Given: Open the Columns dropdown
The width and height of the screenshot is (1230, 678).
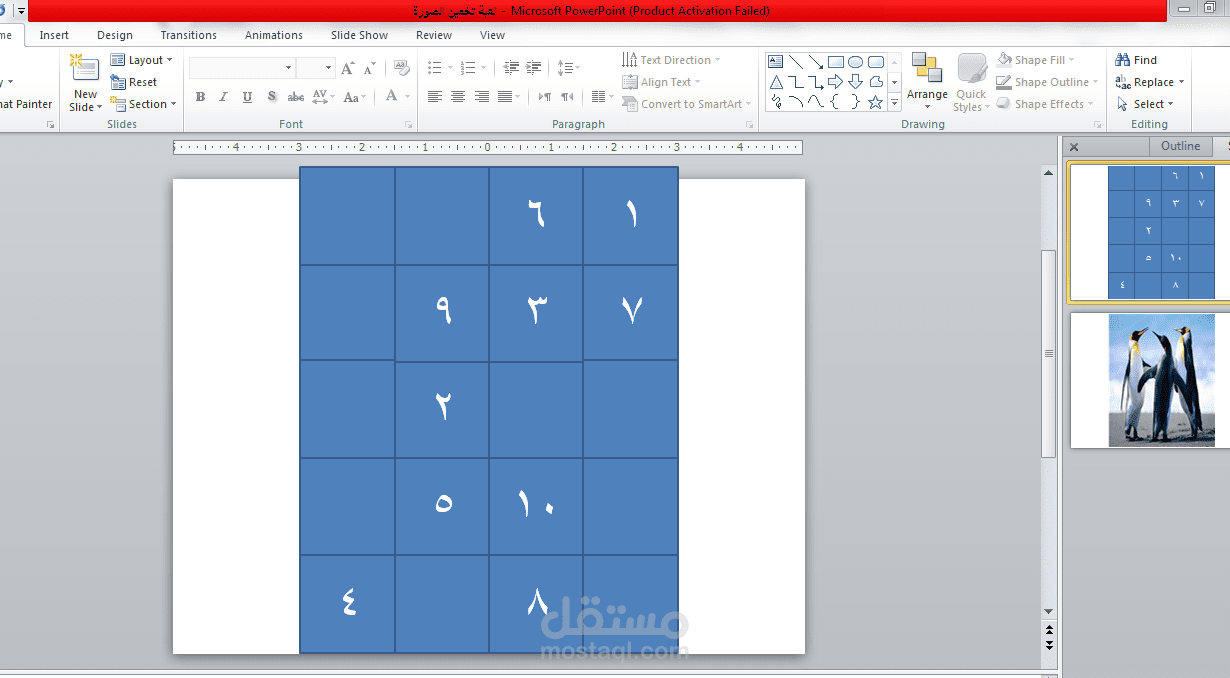Looking at the screenshot, I should point(602,97).
